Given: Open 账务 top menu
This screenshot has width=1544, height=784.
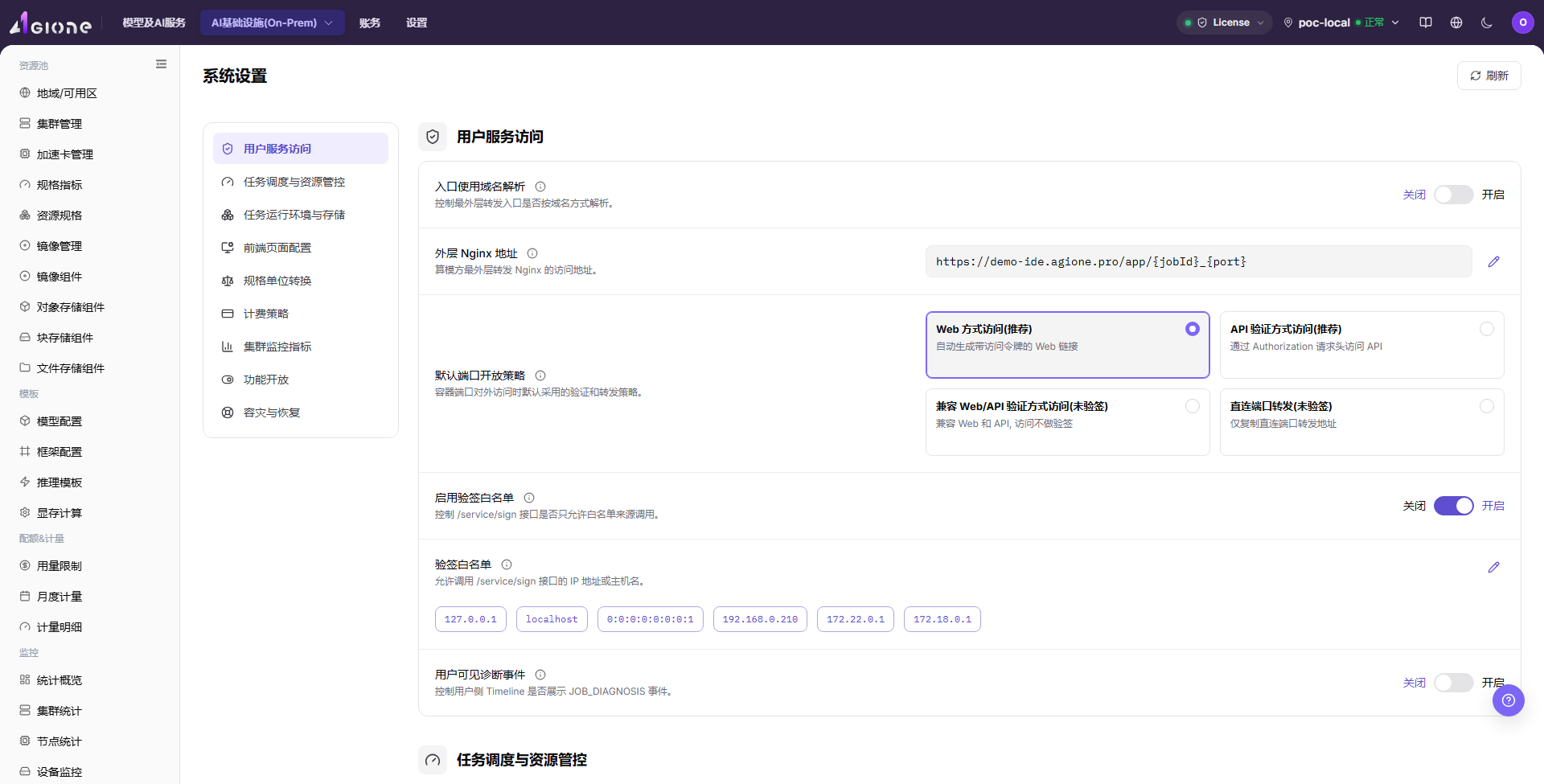Looking at the screenshot, I should click(x=370, y=23).
